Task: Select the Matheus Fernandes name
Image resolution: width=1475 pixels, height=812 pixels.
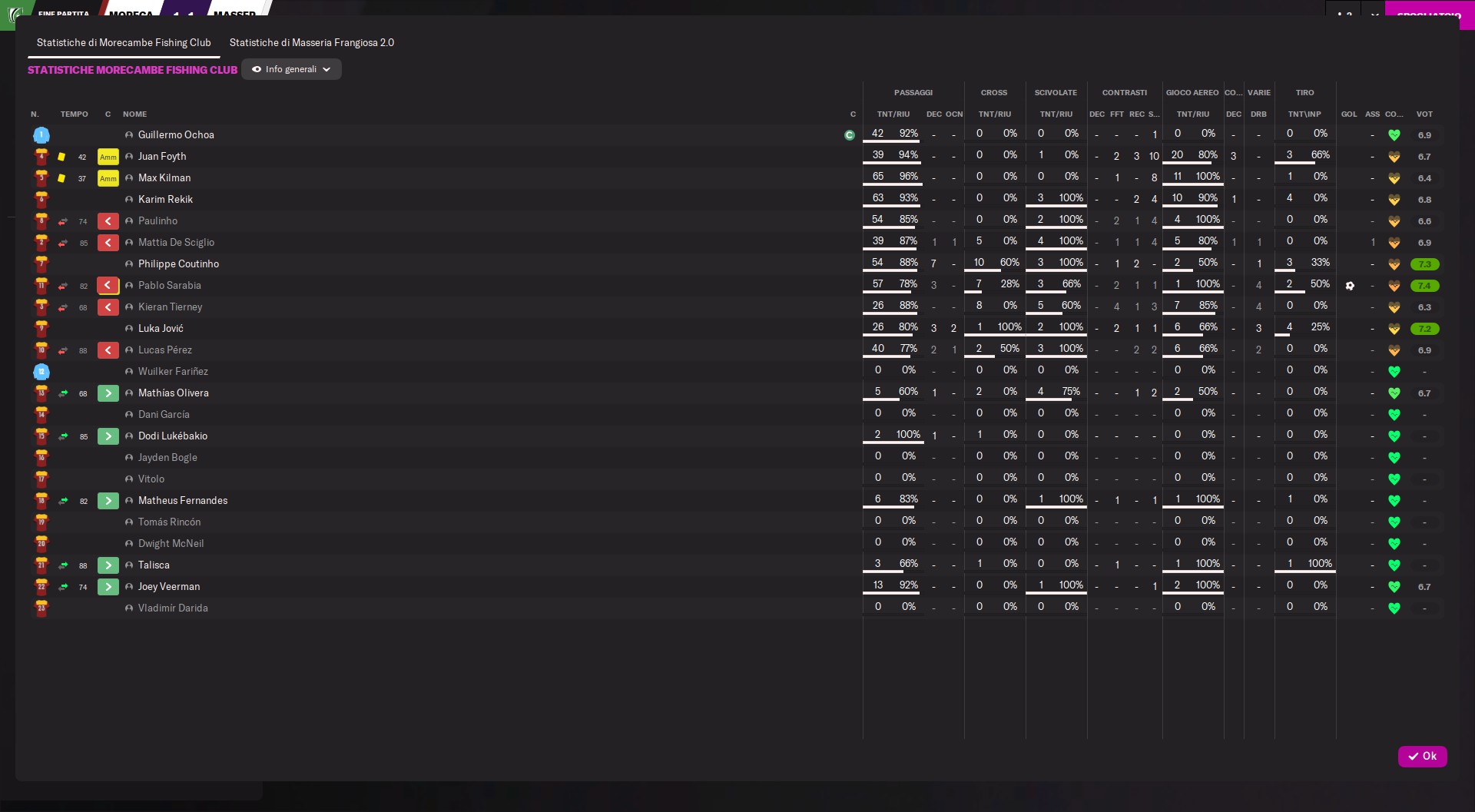Action: 183,501
